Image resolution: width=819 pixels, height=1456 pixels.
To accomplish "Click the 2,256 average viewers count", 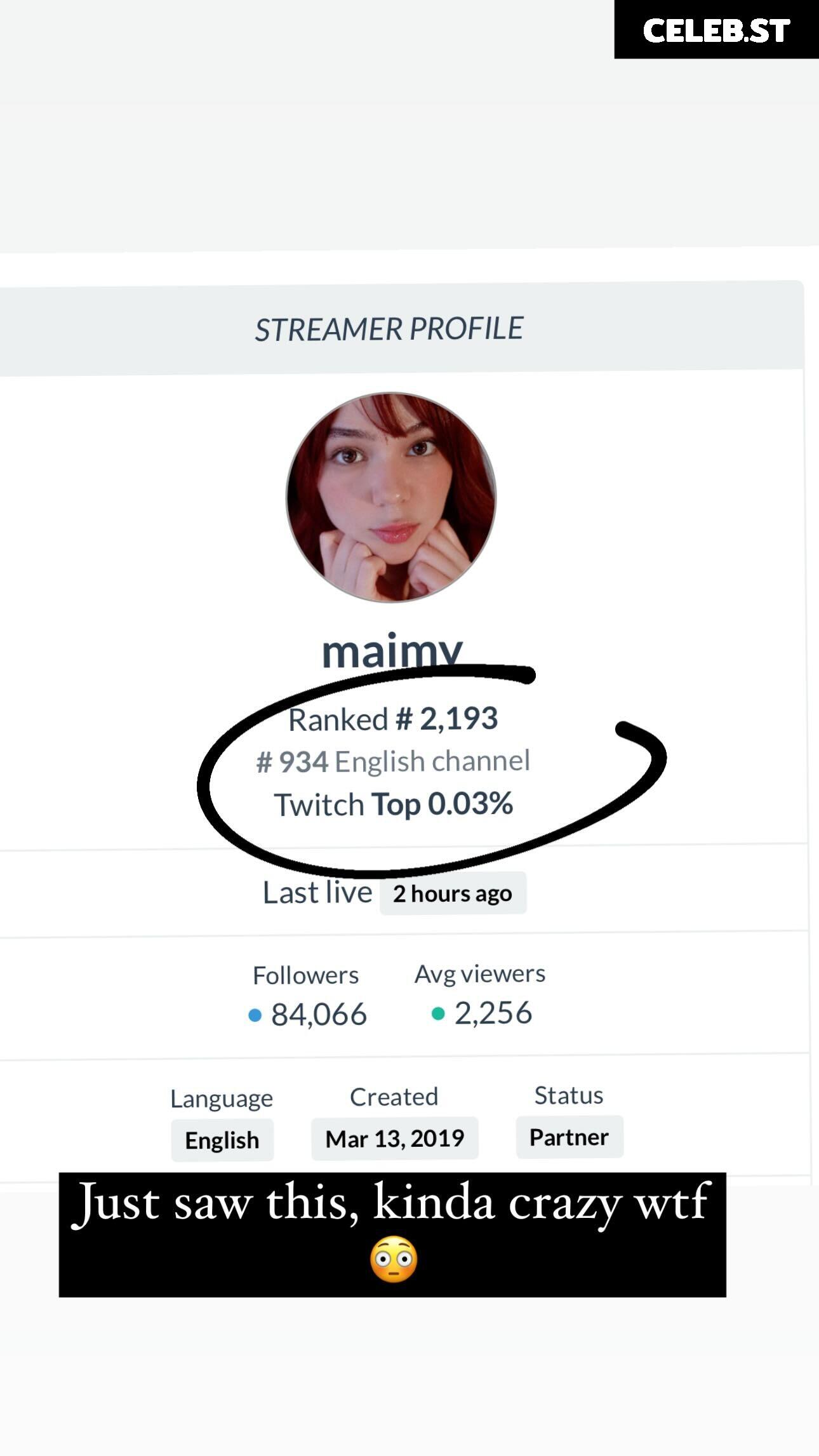I will tap(493, 1012).
